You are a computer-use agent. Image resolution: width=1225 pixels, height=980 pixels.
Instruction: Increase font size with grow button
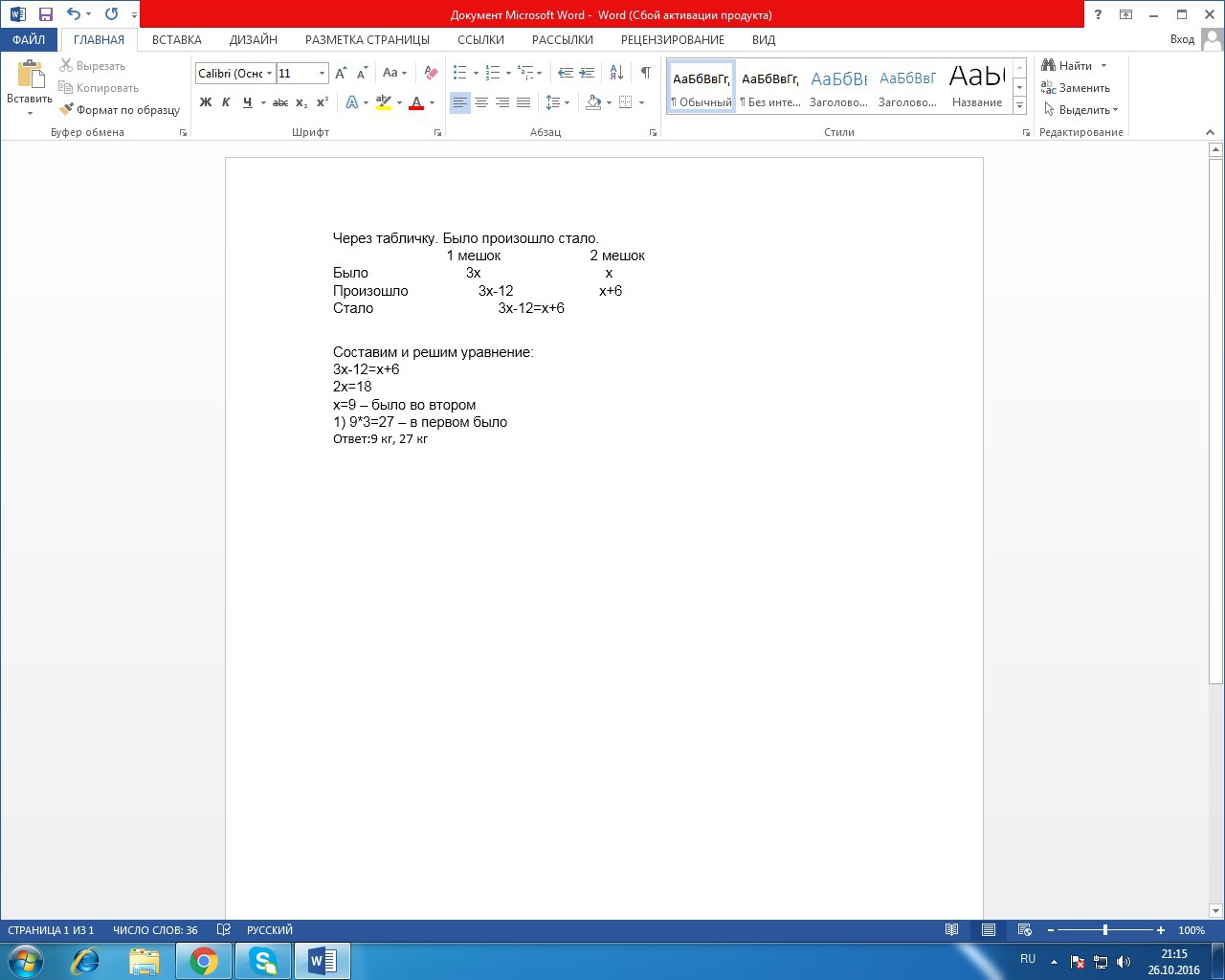pos(341,73)
